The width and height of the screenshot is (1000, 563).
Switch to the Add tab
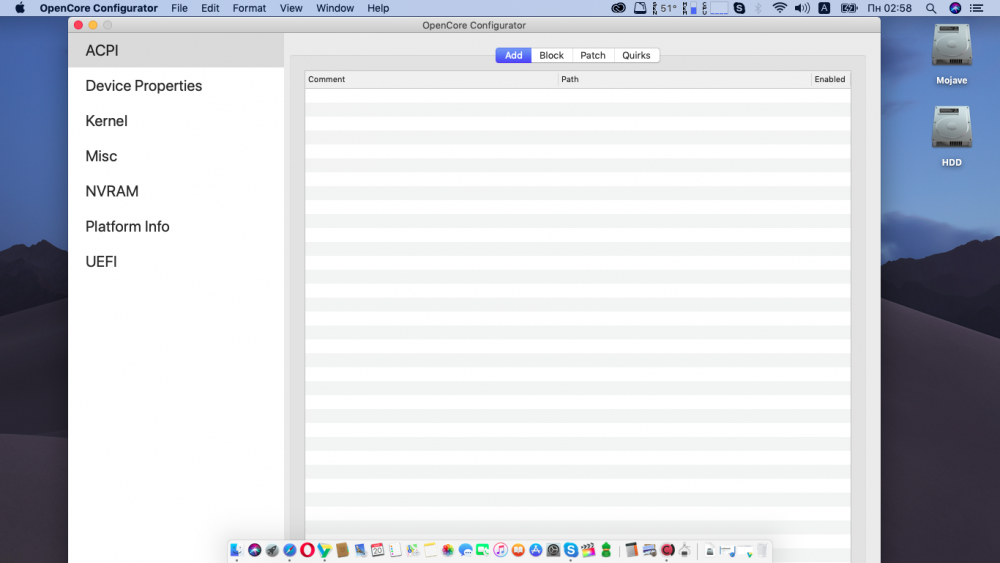point(513,55)
